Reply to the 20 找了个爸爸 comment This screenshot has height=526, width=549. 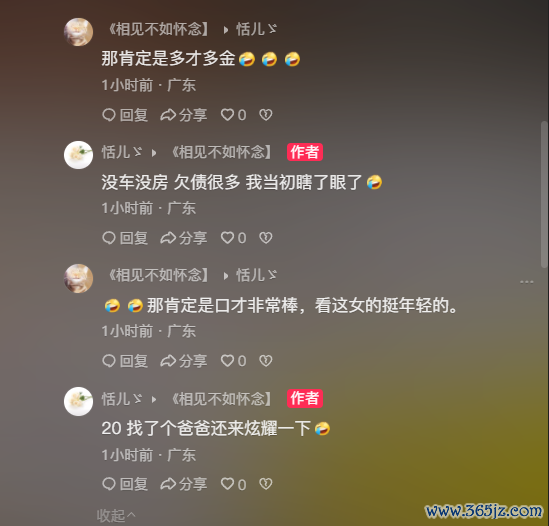click(125, 484)
